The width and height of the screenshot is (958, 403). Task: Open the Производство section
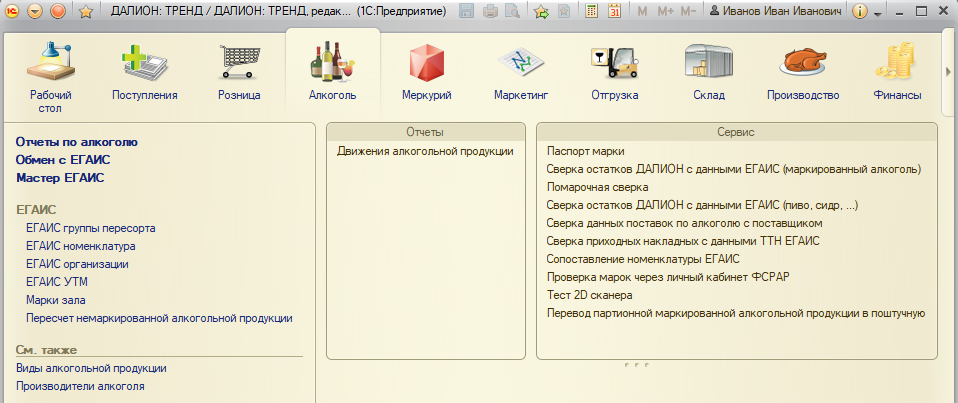pos(803,70)
